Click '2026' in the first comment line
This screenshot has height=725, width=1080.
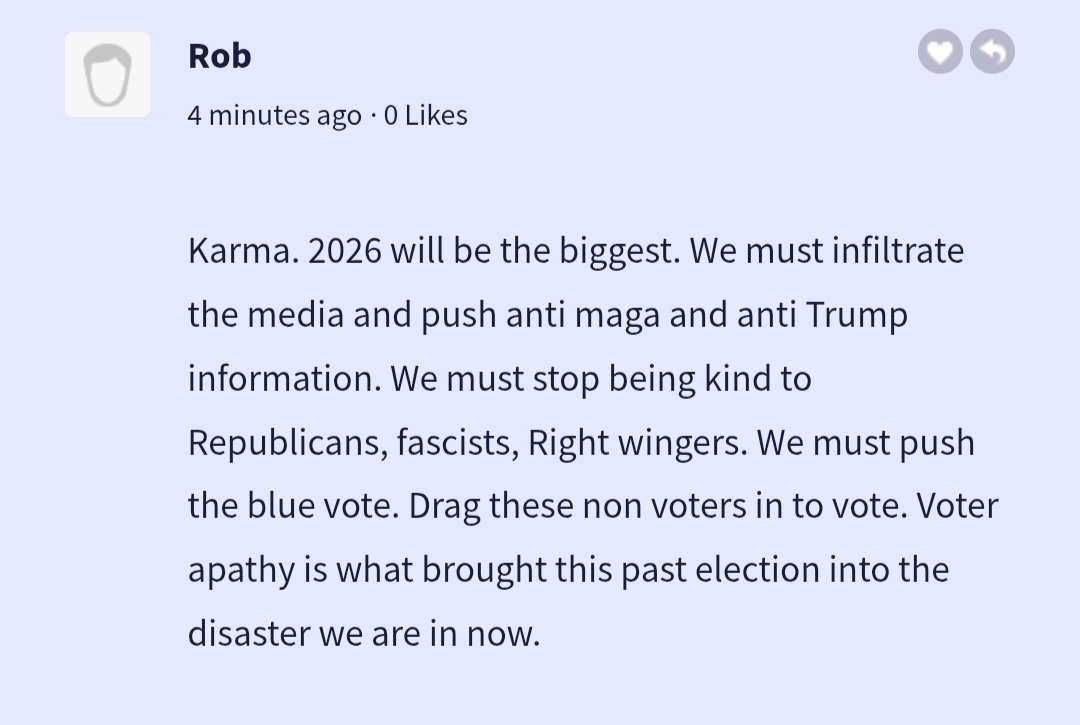tap(345, 250)
